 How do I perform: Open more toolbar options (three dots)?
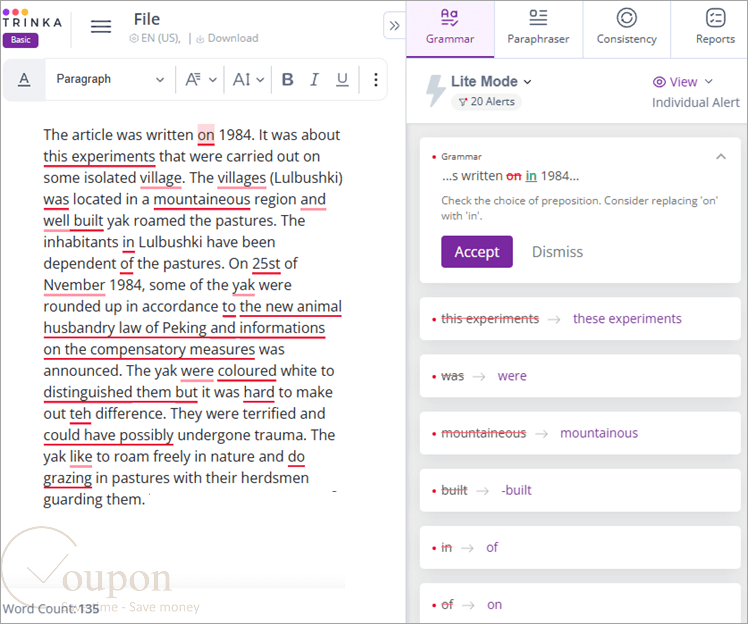point(376,79)
